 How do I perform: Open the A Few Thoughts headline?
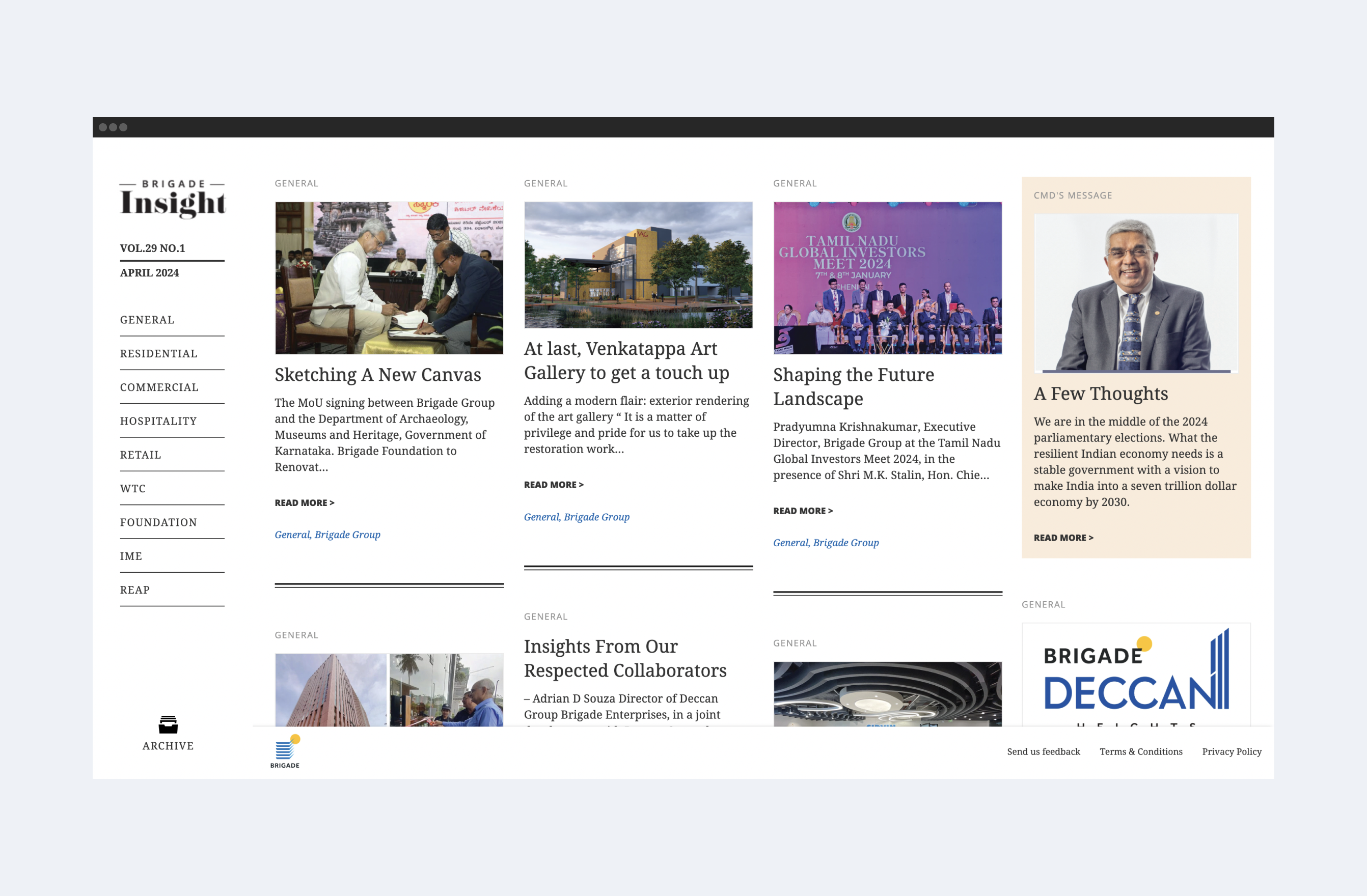coord(1101,394)
